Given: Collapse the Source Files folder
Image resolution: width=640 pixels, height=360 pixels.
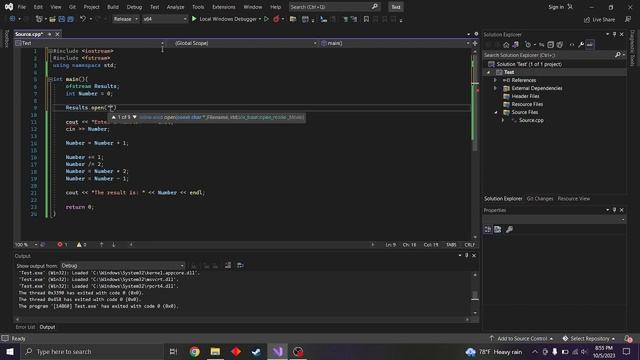Looking at the screenshot, I should tap(496, 112).
